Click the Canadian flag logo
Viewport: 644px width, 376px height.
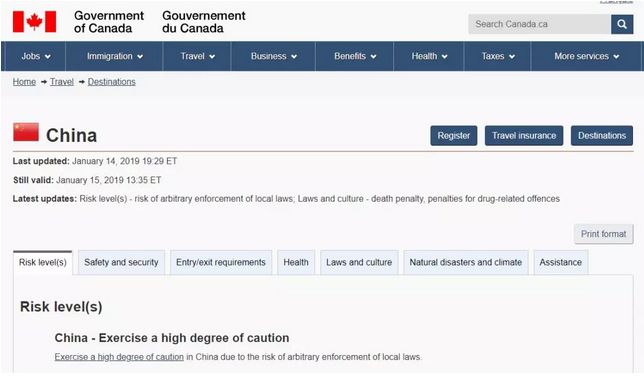[x=34, y=22]
